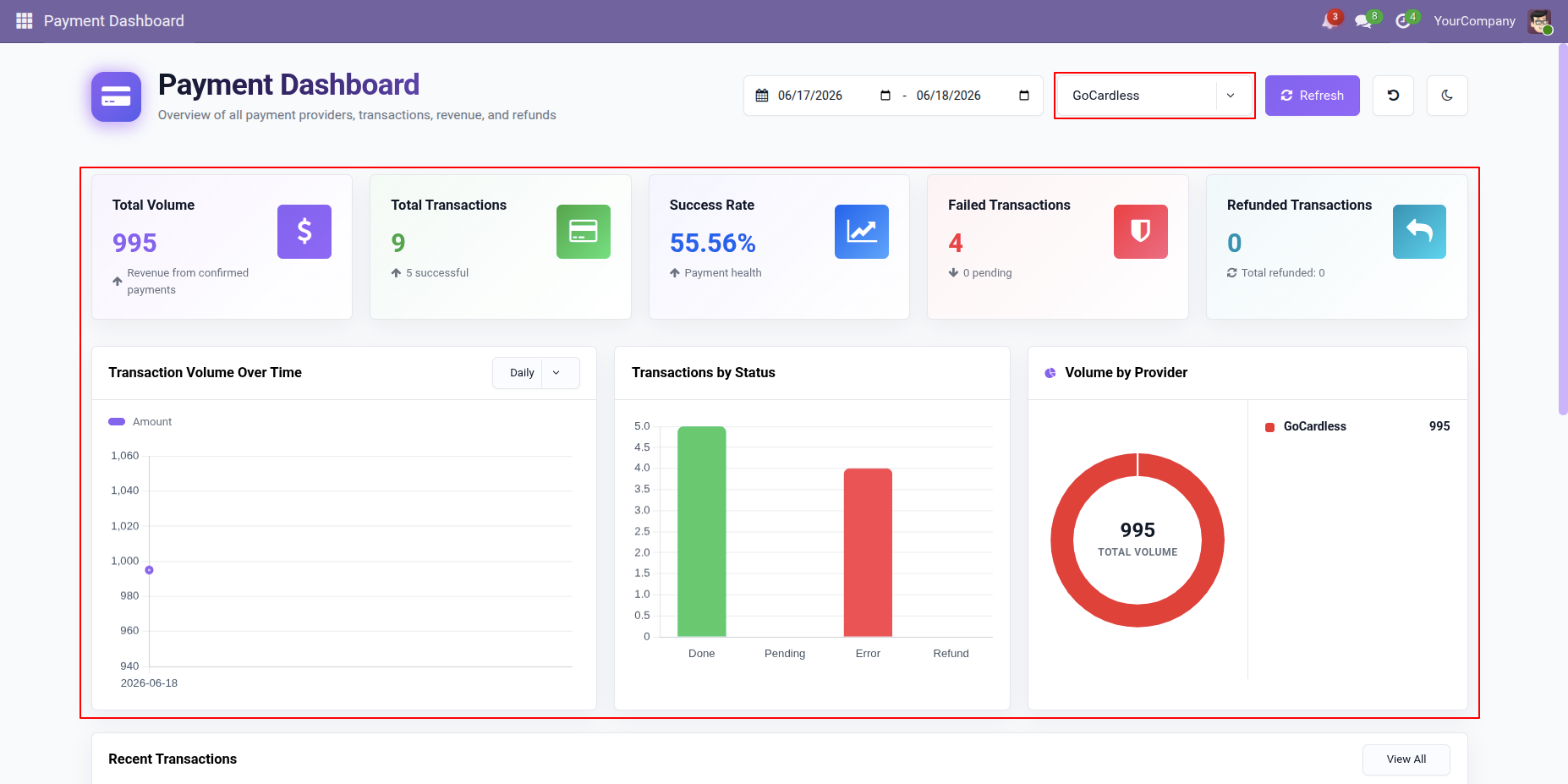The width and height of the screenshot is (1568, 784).
Task: Open notifications bell icon
Action: pyautogui.click(x=1329, y=21)
